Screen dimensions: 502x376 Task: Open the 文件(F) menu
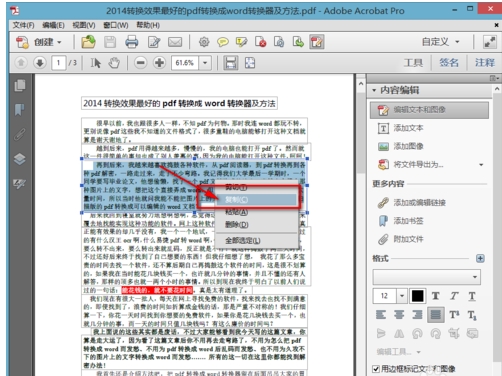23,25
